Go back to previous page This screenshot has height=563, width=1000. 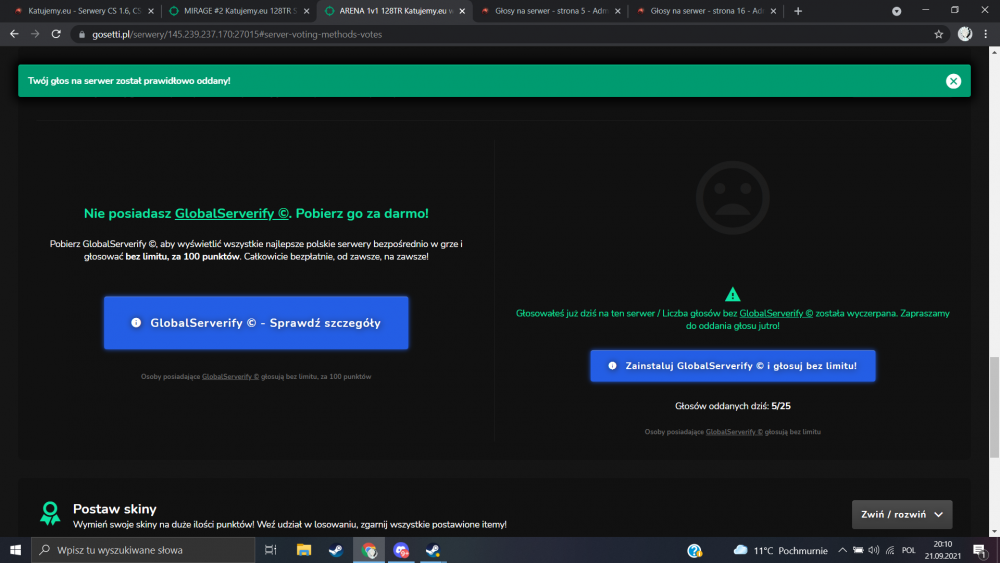14,34
